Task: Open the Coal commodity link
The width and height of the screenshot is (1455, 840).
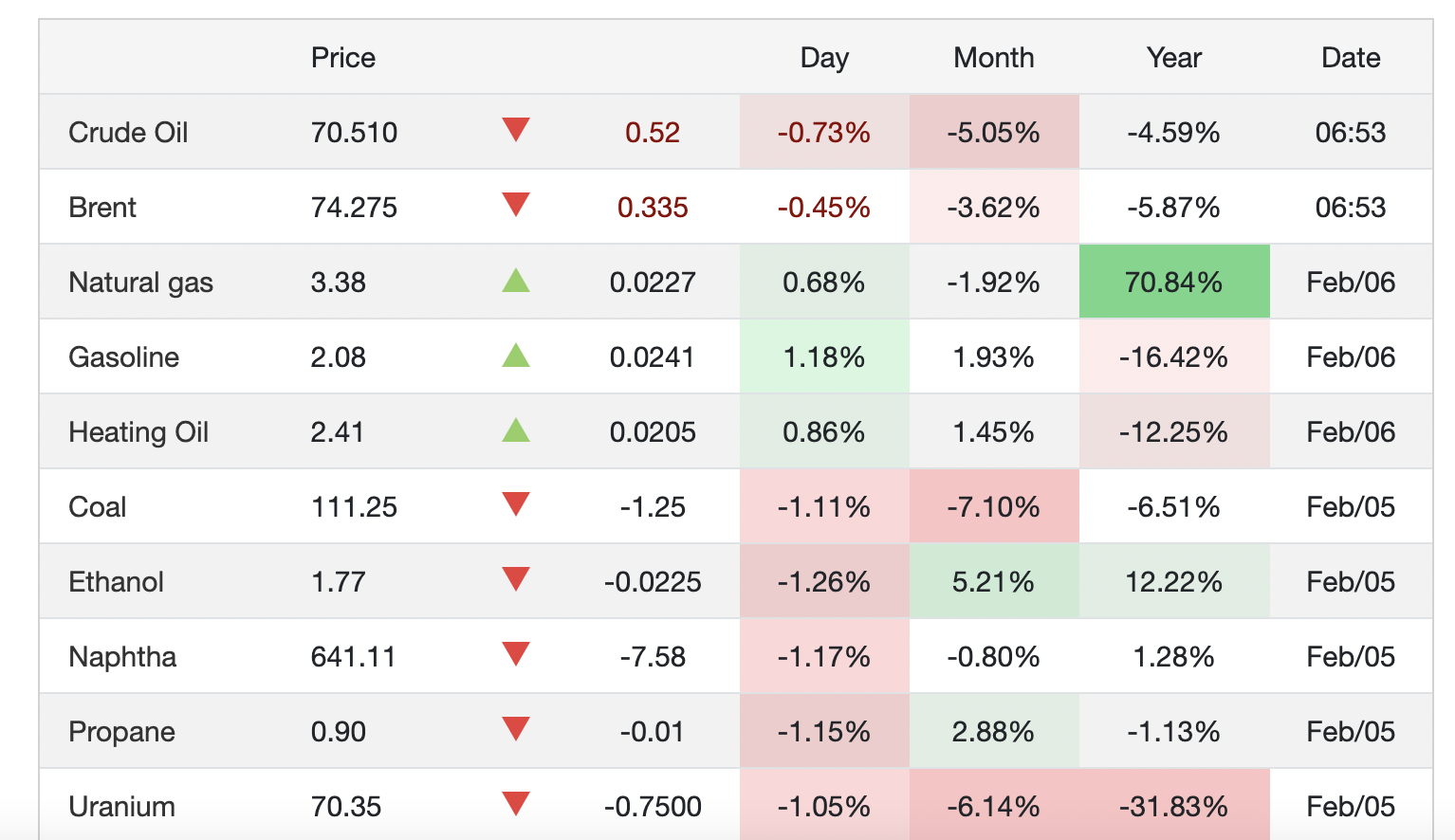Action: coord(97,506)
